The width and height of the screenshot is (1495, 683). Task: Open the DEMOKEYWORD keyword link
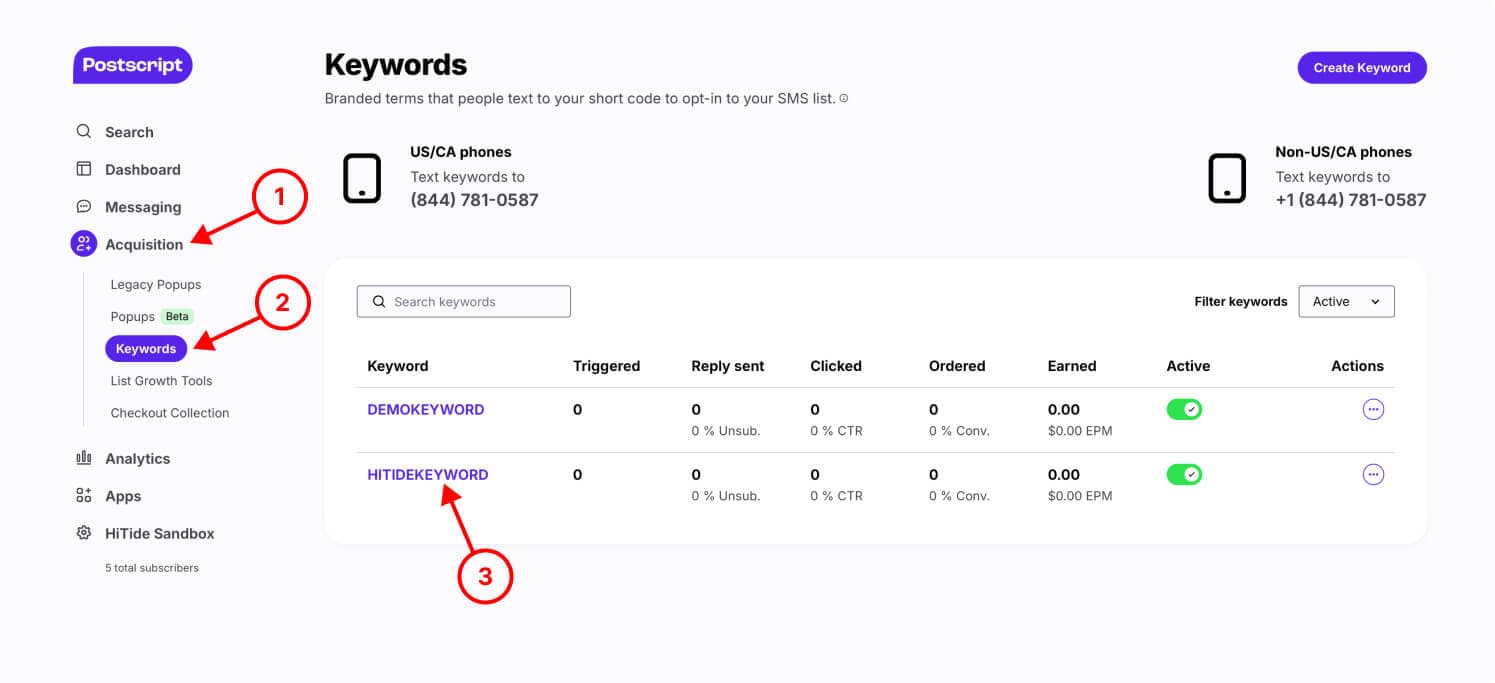click(x=426, y=410)
